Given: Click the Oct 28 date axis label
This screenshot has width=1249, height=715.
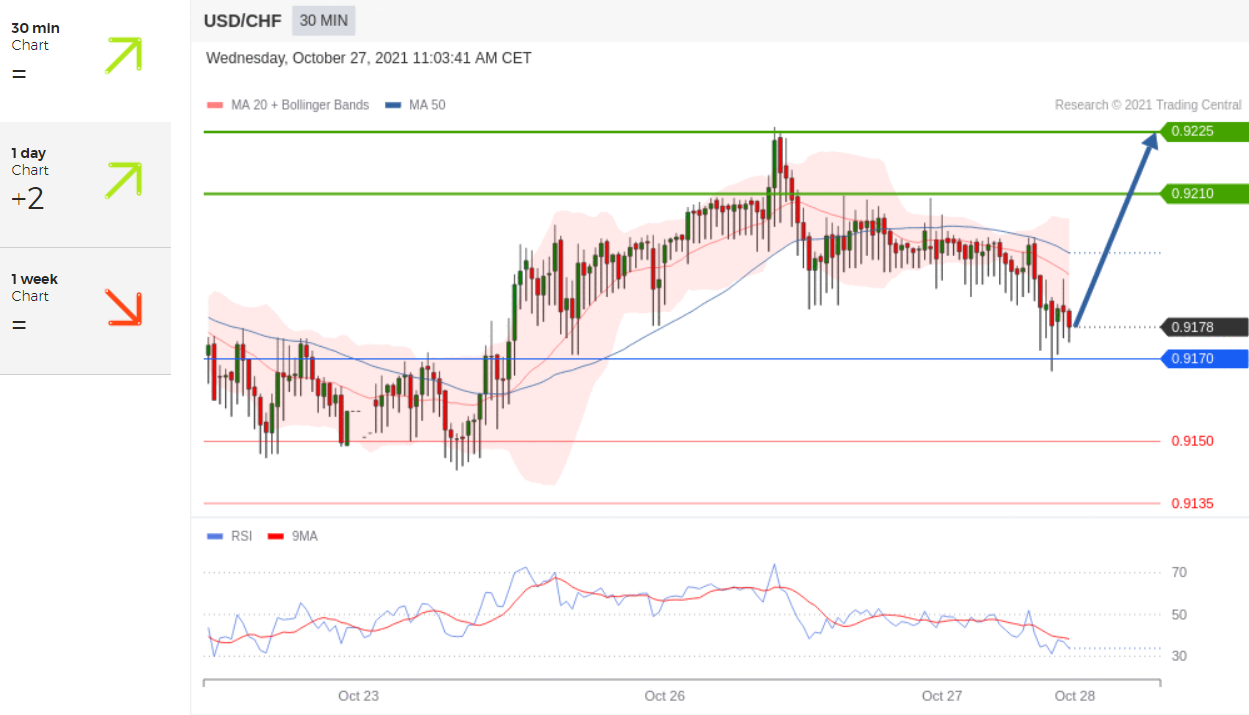Looking at the screenshot, I should point(1075,696).
